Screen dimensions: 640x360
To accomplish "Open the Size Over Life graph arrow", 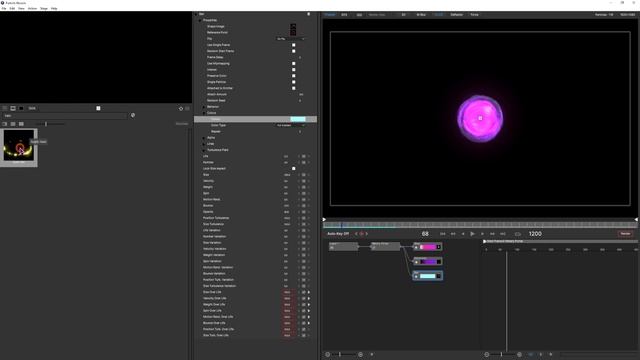I will coord(309,292).
